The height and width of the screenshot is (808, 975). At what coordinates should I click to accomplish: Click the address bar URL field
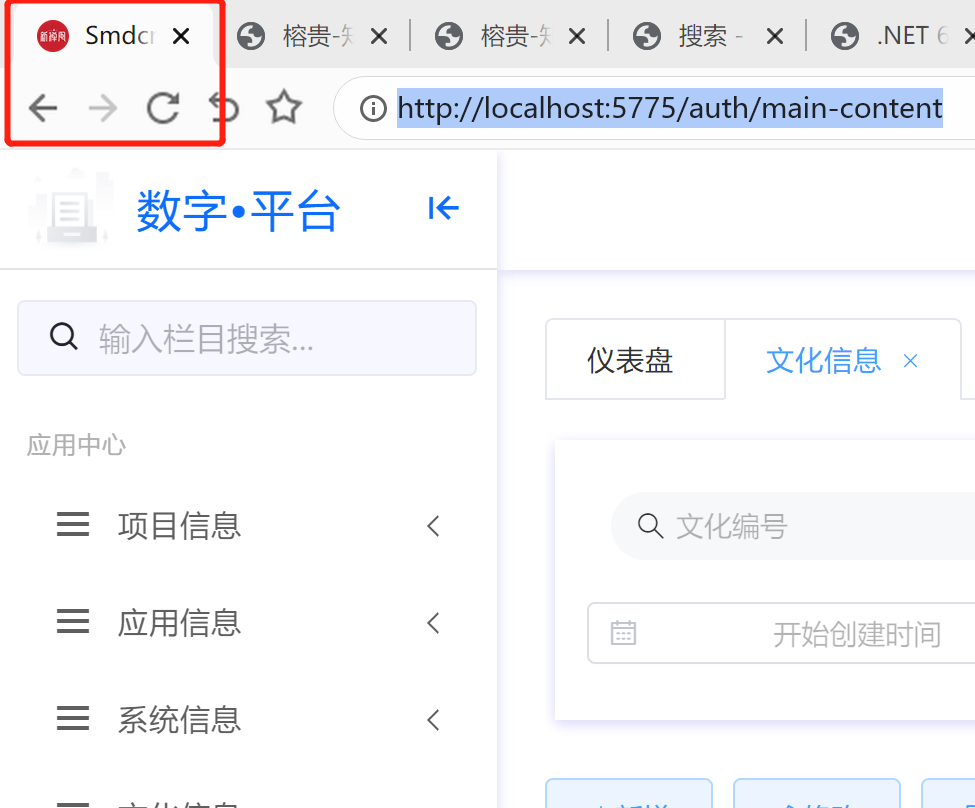tap(670, 108)
